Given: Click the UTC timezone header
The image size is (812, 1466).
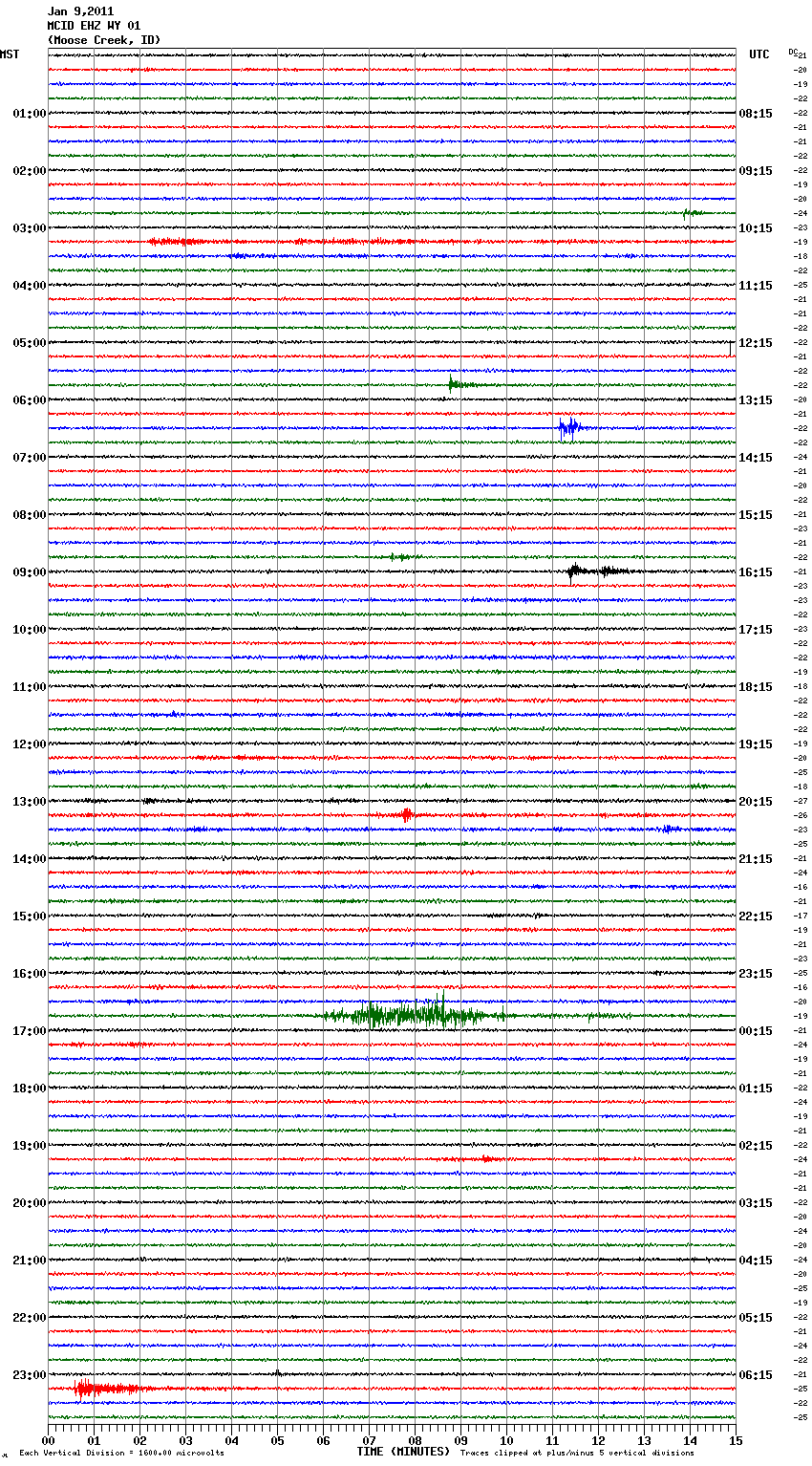Looking at the screenshot, I should (x=759, y=54).
